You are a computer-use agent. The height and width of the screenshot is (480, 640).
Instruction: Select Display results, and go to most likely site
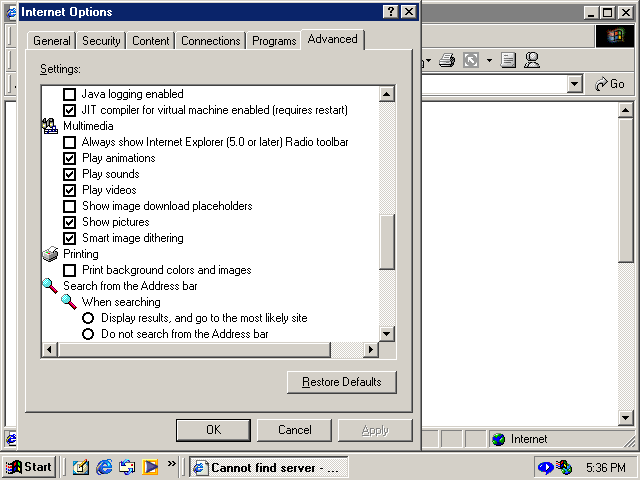(x=88, y=318)
